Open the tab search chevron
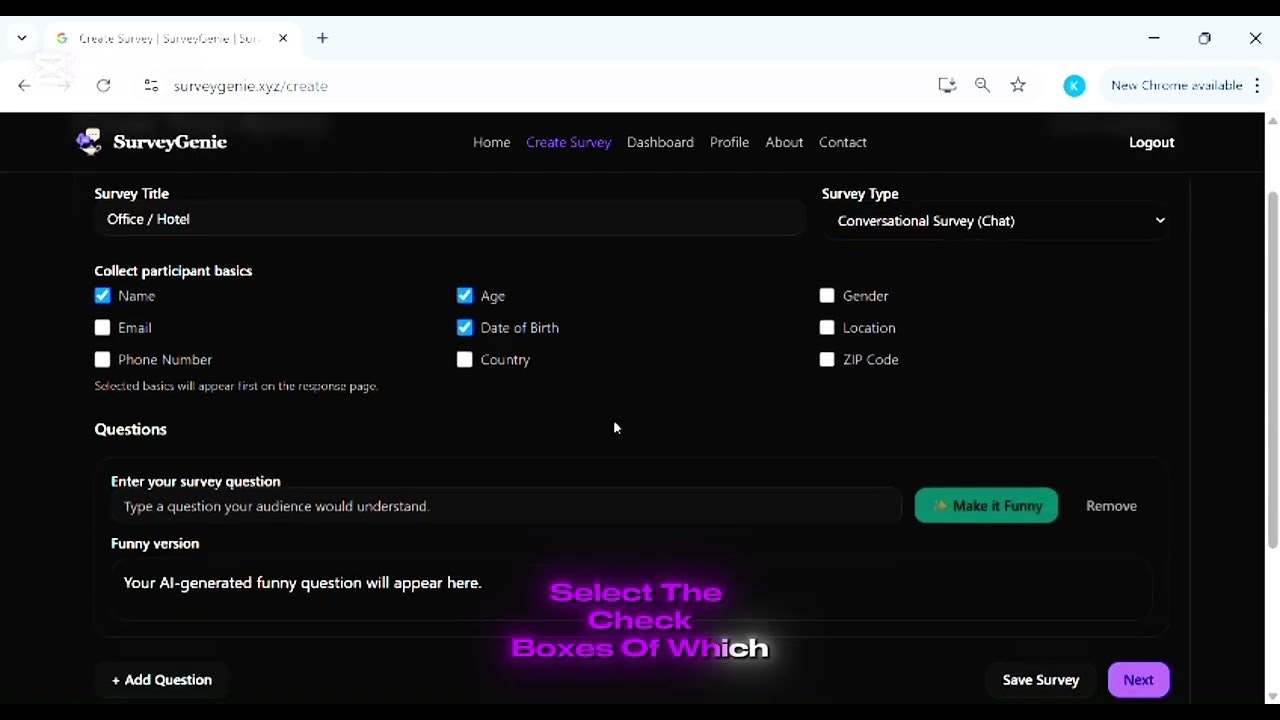Screen dimensions: 1280x720 pos(21,38)
